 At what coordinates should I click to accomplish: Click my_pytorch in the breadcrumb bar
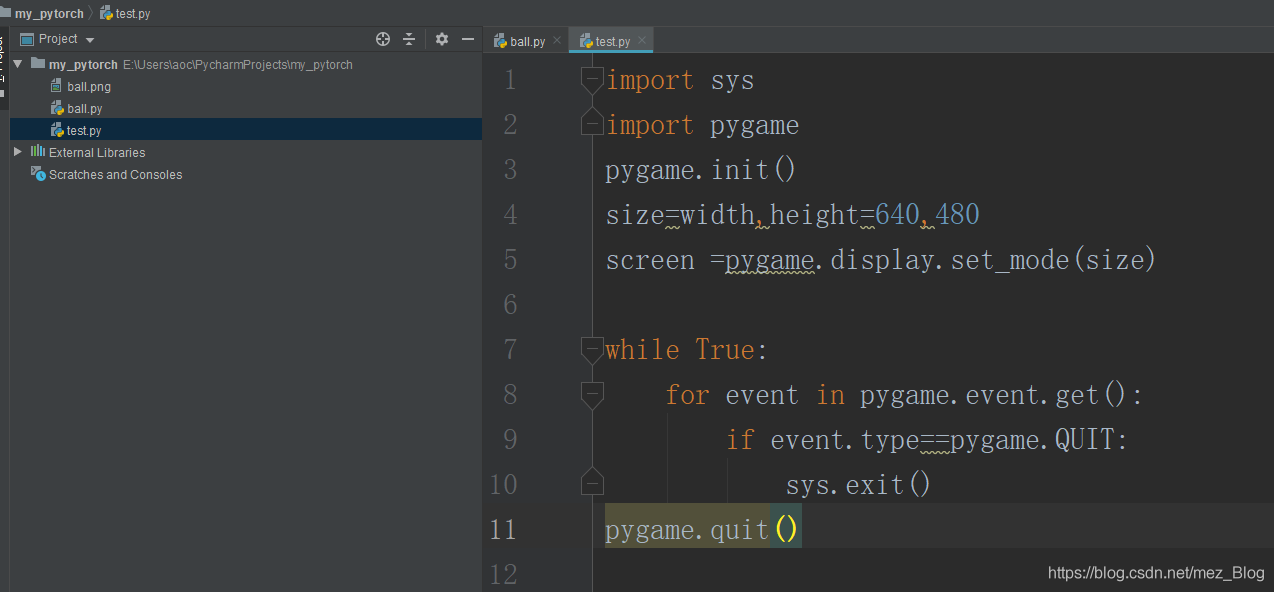[49, 13]
